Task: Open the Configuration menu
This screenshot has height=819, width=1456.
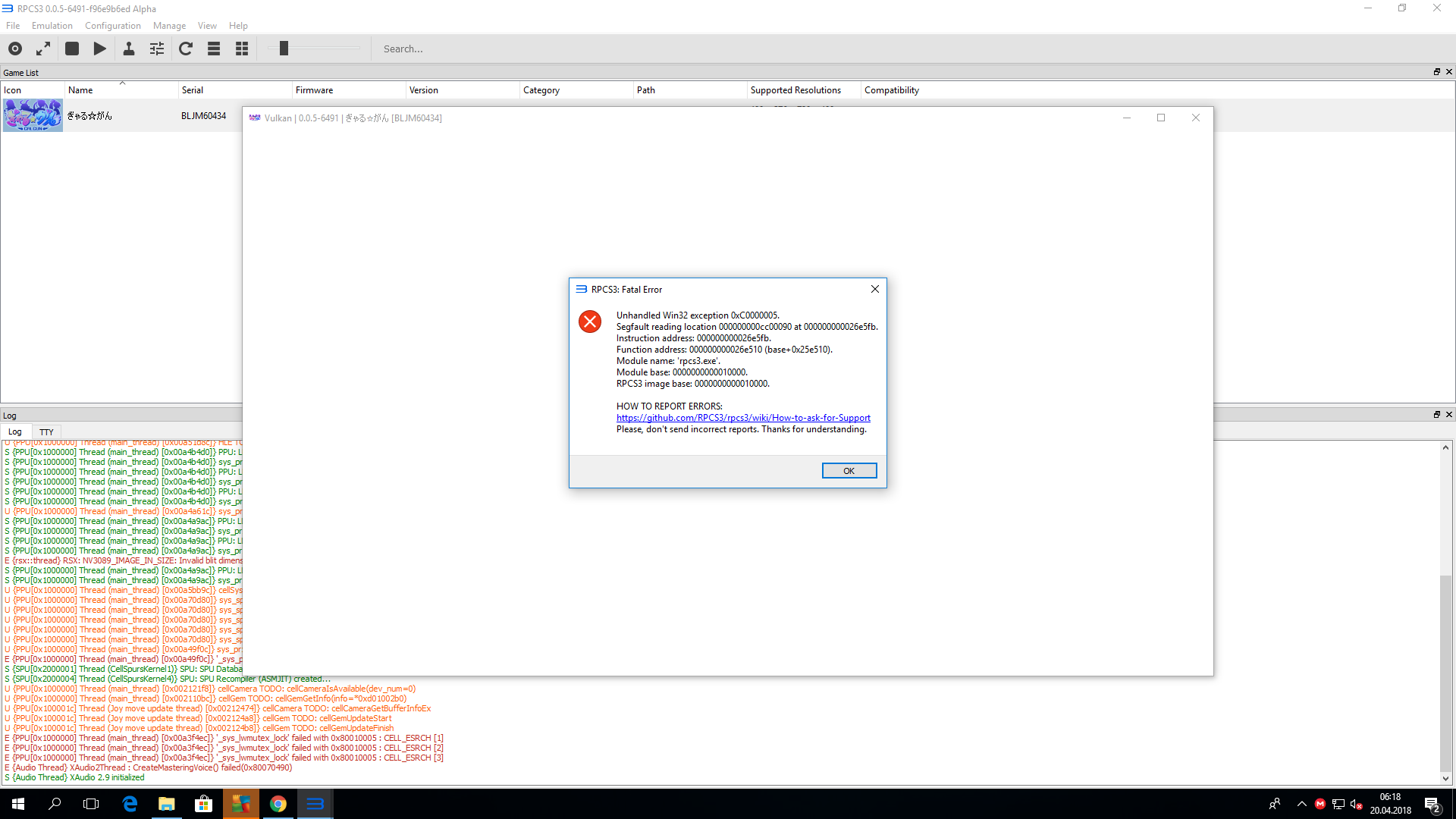Action: click(112, 26)
